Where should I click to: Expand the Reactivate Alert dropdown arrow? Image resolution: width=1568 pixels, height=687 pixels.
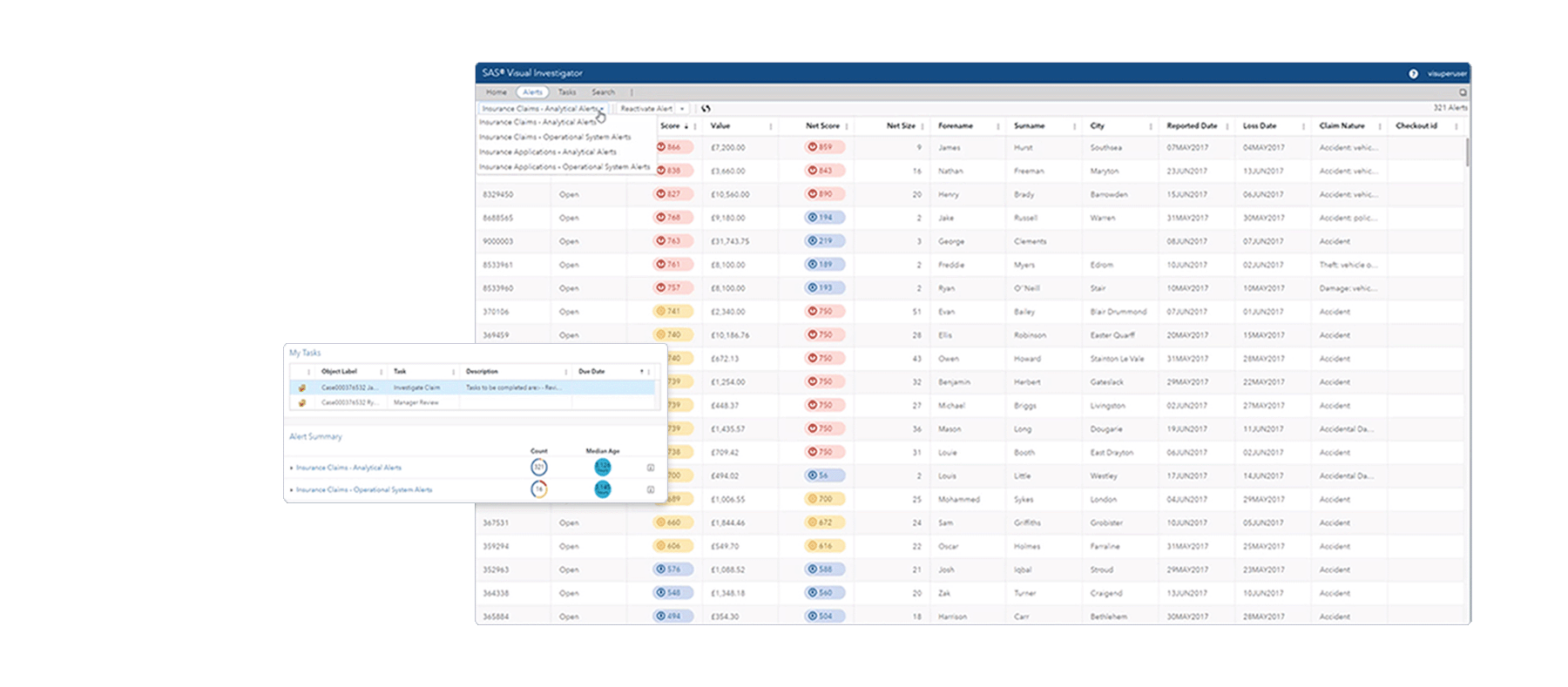[682, 109]
